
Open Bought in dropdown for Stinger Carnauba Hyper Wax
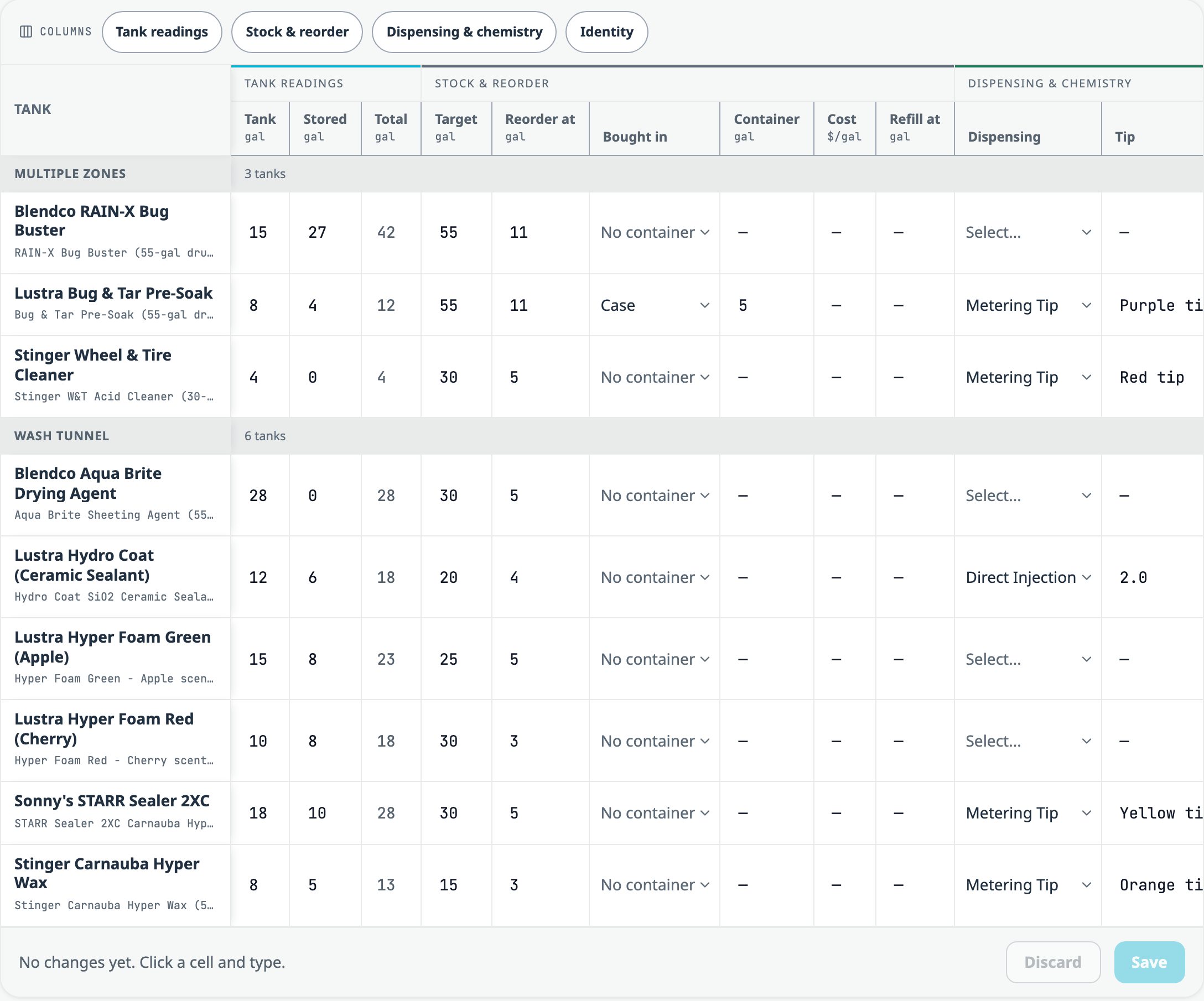pyautogui.click(x=655, y=885)
